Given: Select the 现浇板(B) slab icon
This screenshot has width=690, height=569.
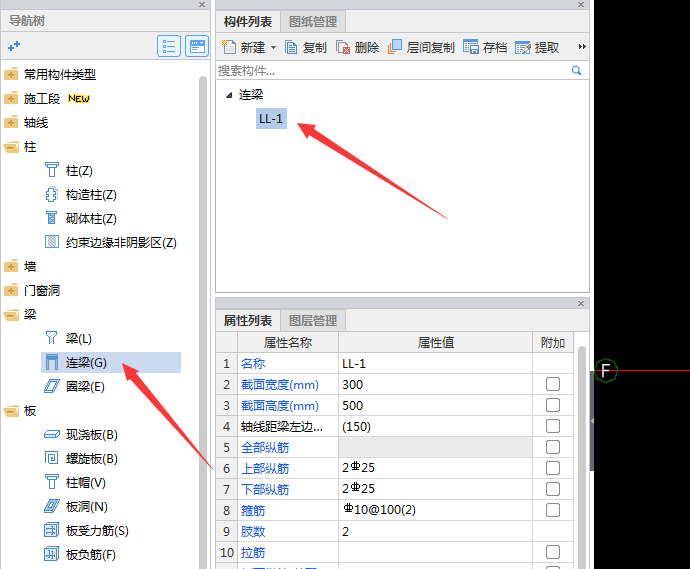Looking at the screenshot, I should (51, 434).
